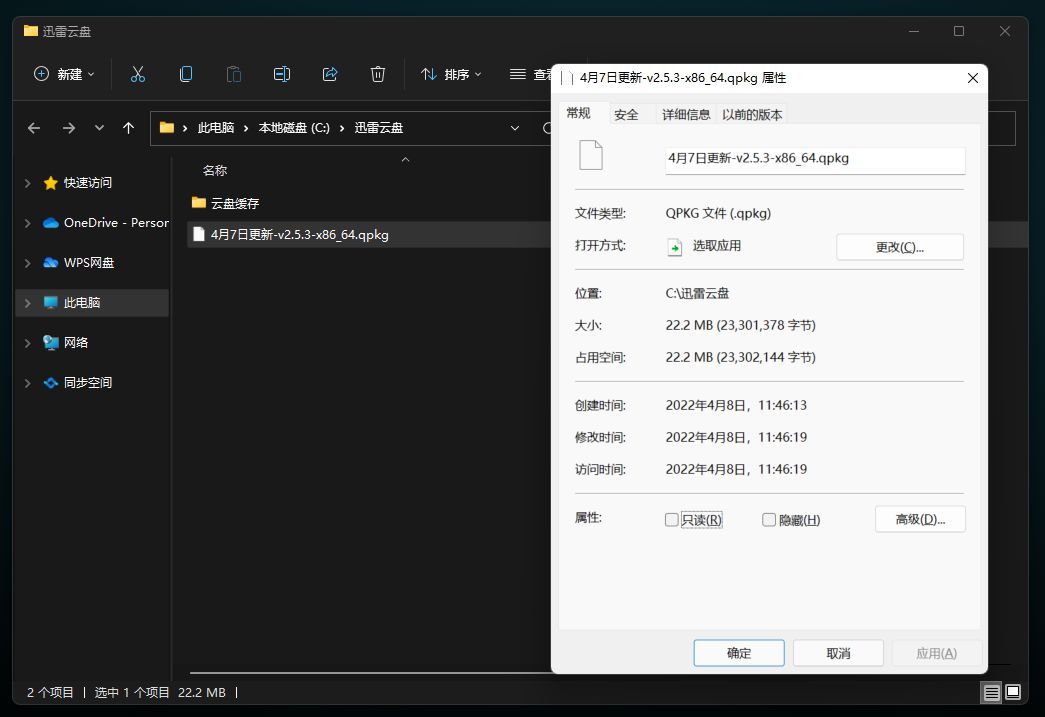Open the 高级(D)... attributes dialog
This screenshot has width=1045, height=717.
tap(920, 519)
